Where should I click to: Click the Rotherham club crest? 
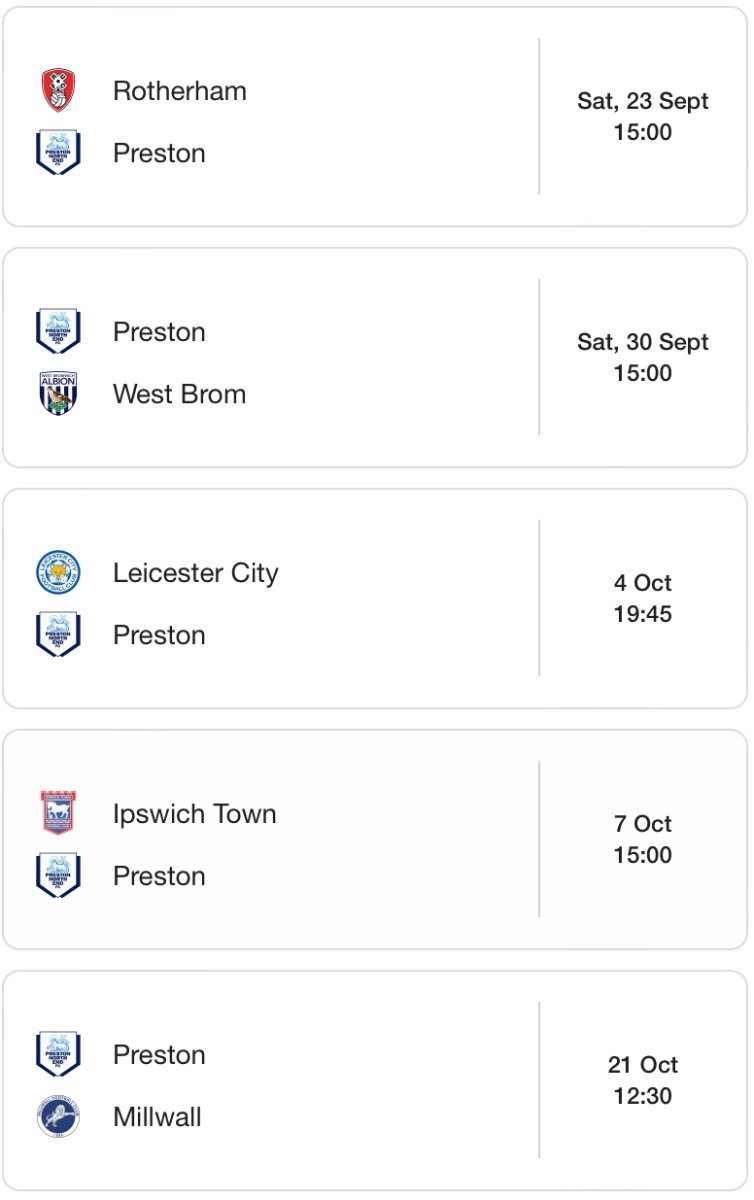pyautogui.click(x=58, y=91)
